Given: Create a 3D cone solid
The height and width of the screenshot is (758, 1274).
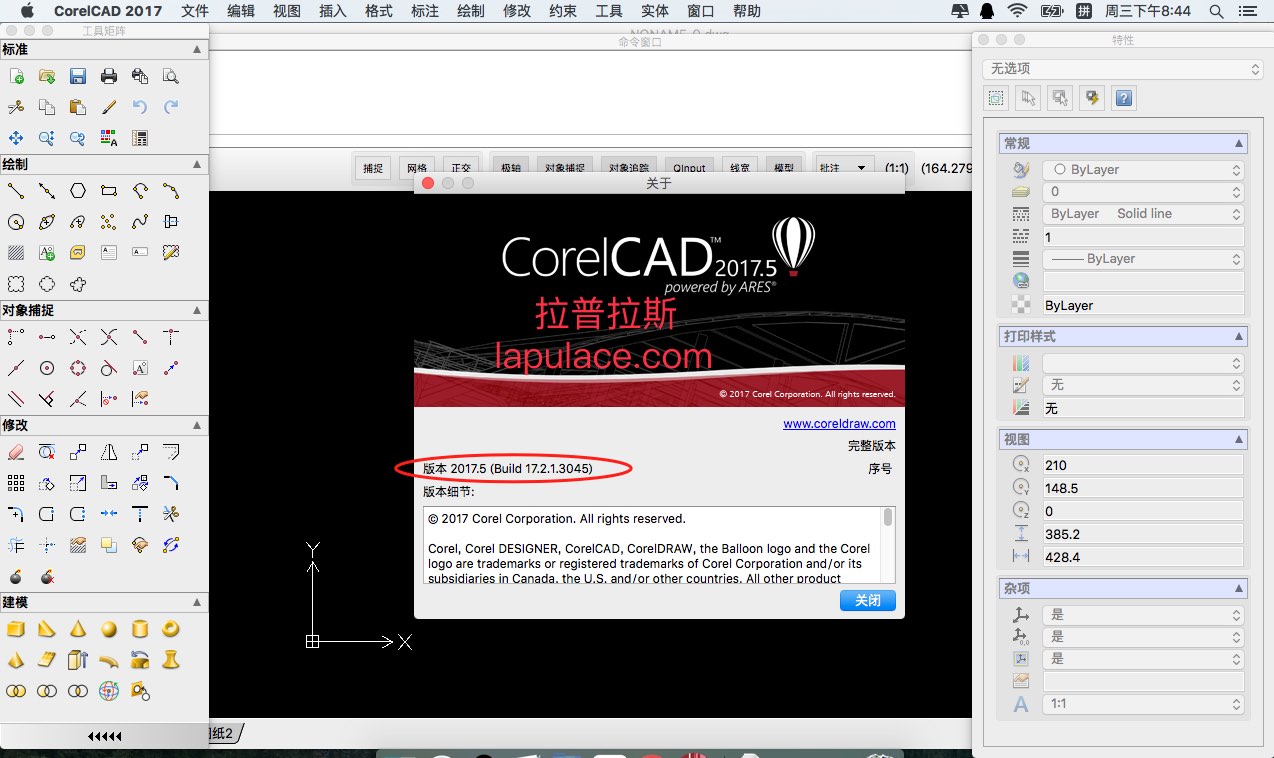Looking at the screenshot, I should 78,630.
